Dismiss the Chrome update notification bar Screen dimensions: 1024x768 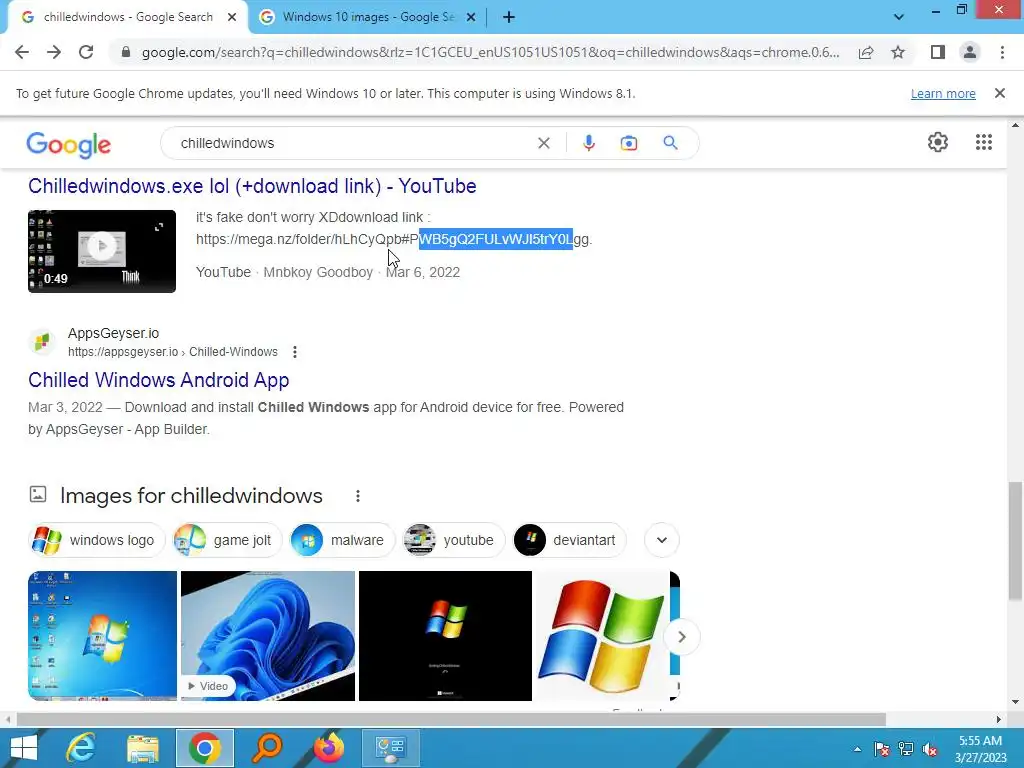999,93
